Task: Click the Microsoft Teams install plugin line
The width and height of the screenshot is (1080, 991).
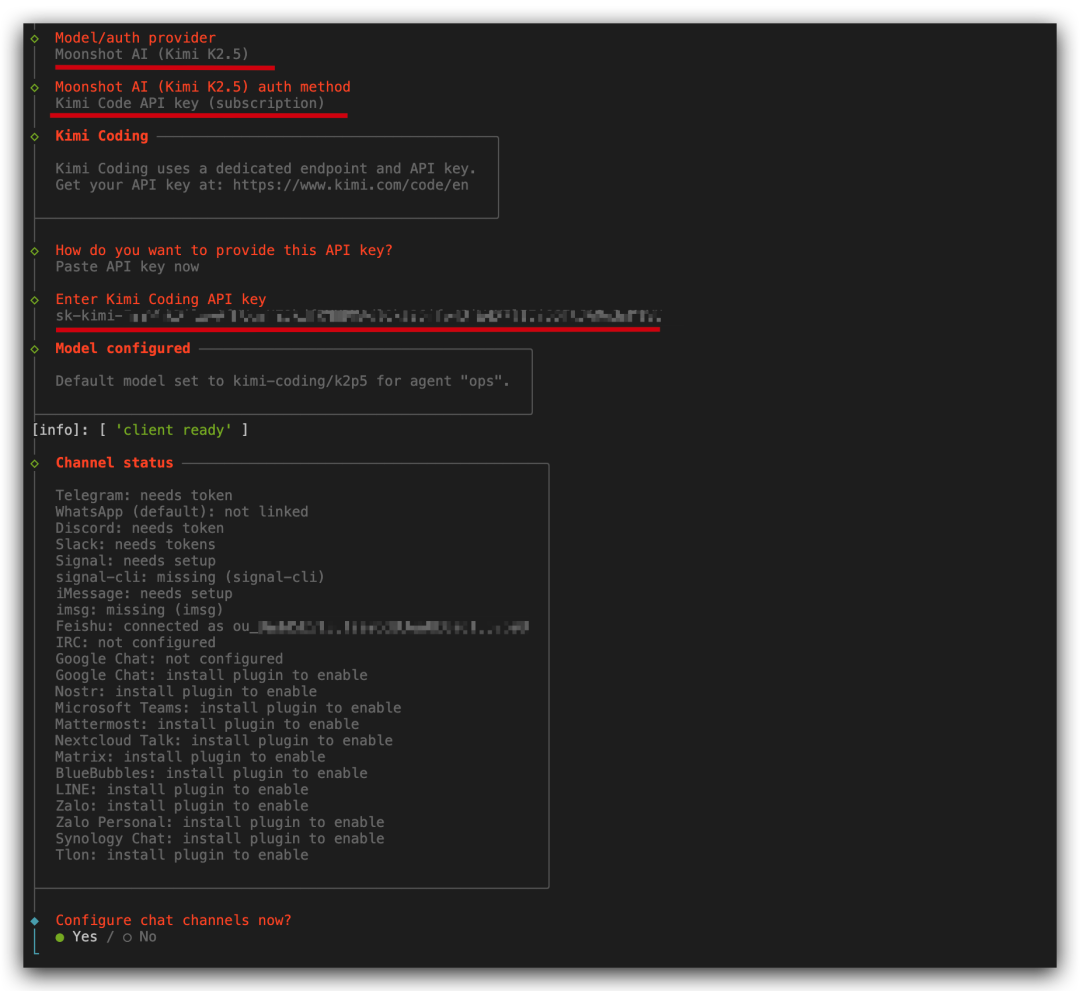Action: pyautogui.click(x=228, y=708)
